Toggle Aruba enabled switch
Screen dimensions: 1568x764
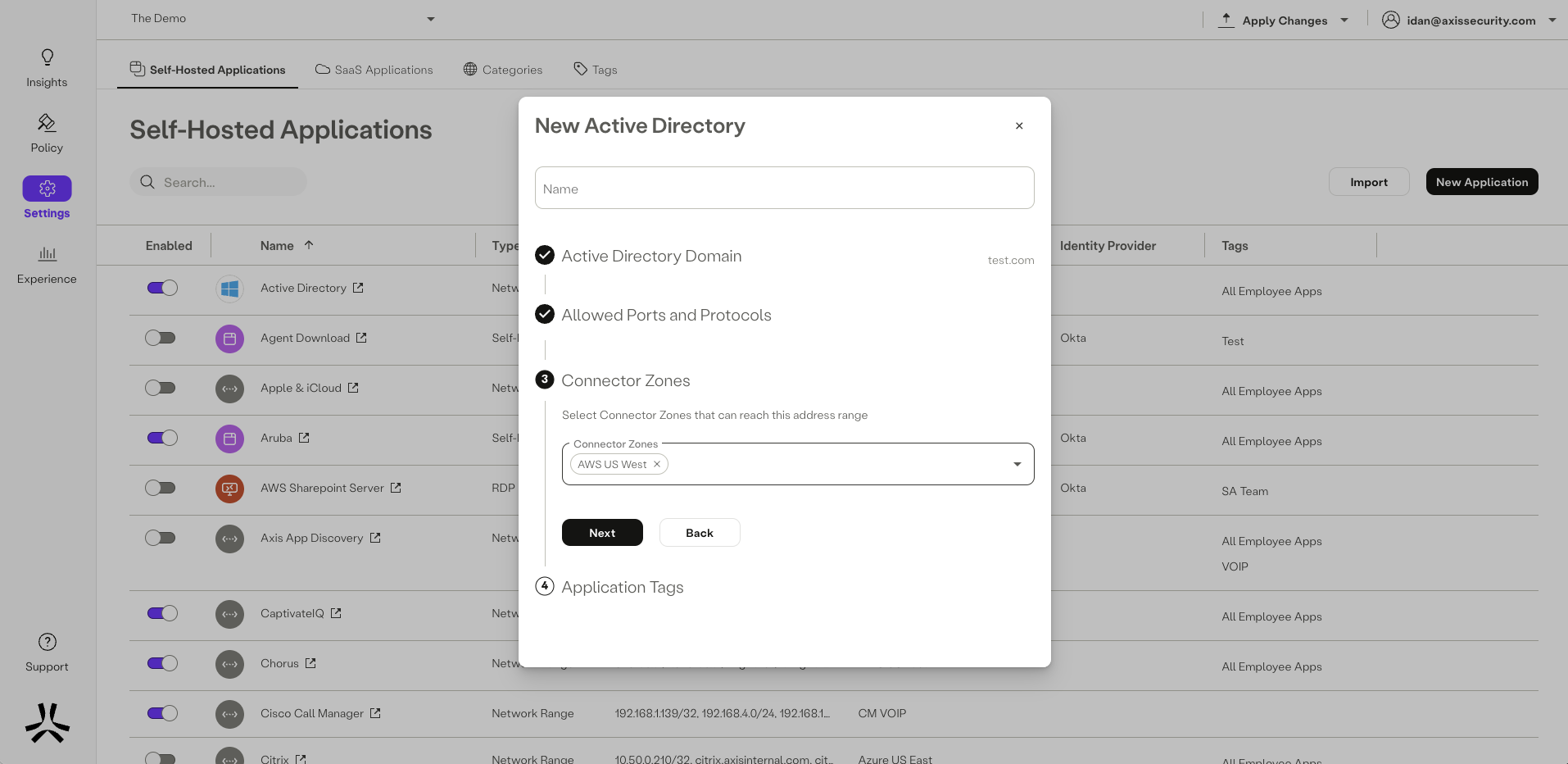point(162,438)
